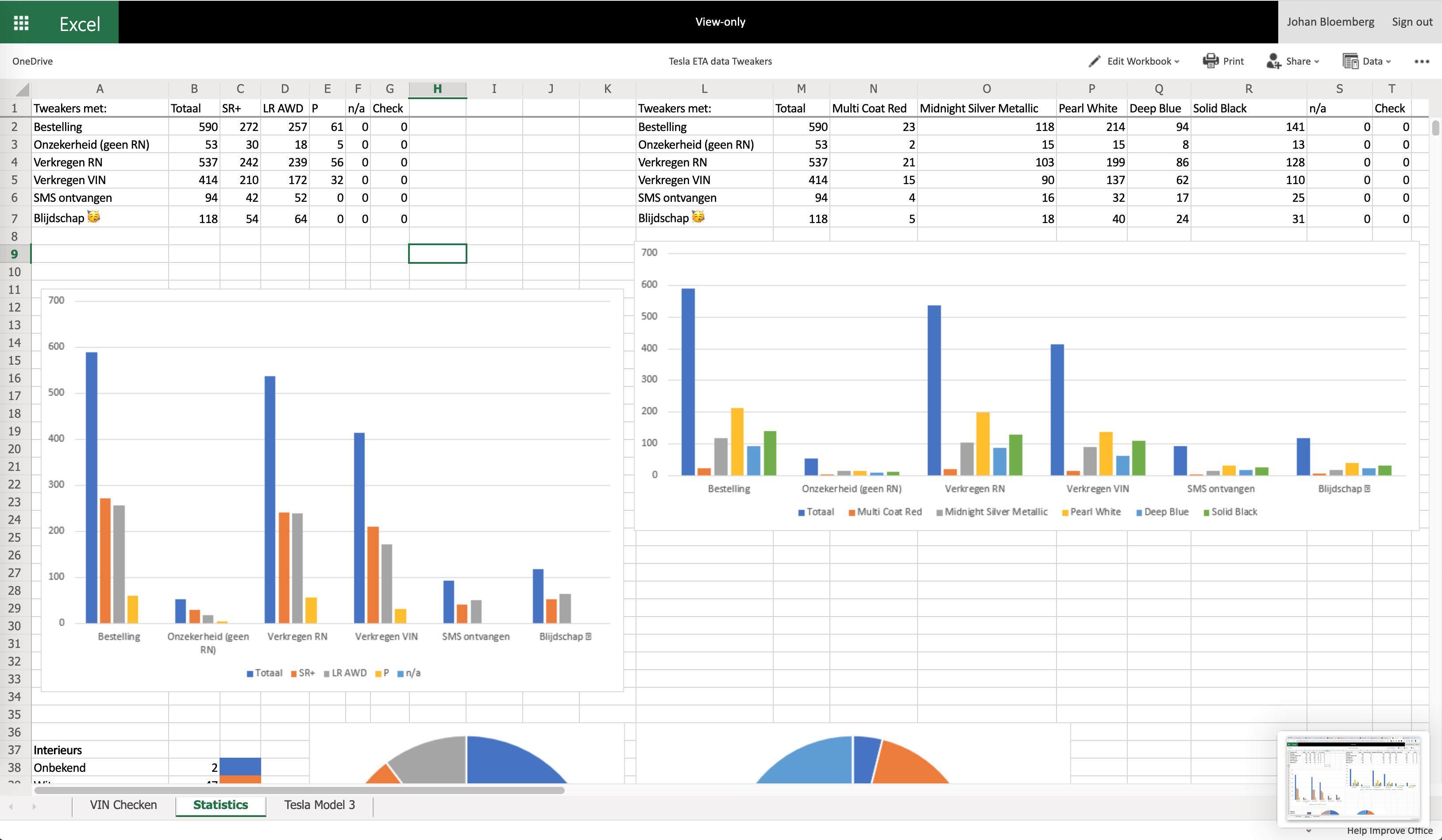Click the Totaal legend swatch in left chart
This screenshot has width=1442, height=840.
[x=250, y=674]
